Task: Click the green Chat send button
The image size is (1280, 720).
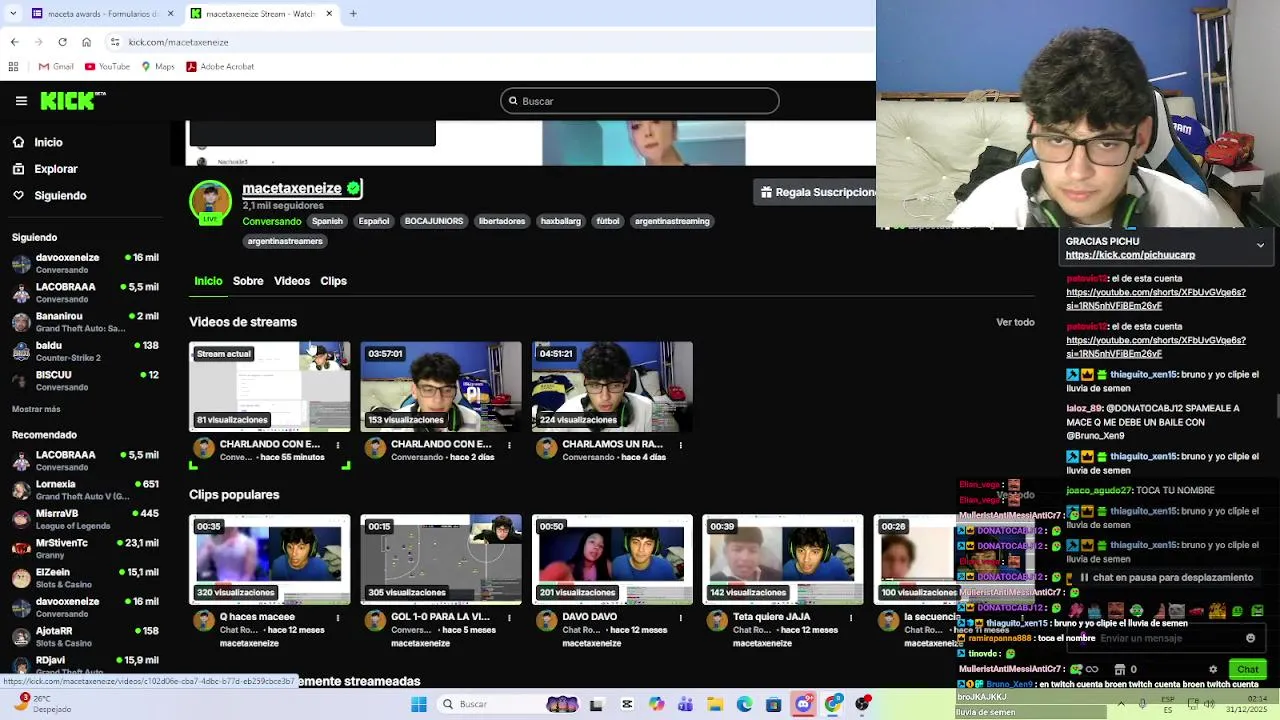Action: [x=1247, y=669]
